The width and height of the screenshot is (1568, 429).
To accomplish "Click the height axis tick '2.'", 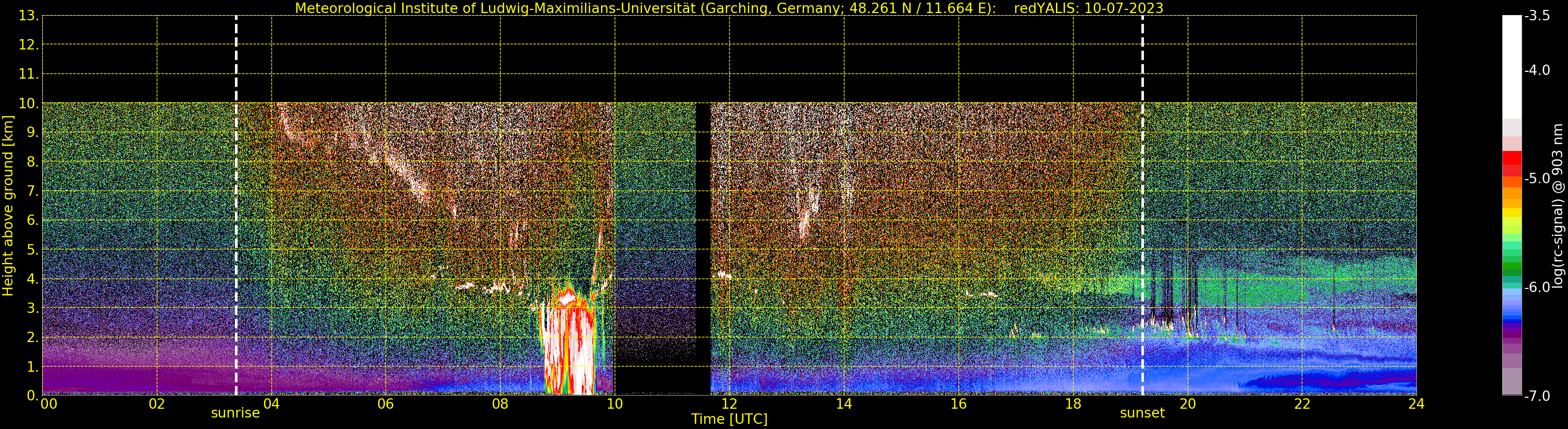I will pos(33,337).
